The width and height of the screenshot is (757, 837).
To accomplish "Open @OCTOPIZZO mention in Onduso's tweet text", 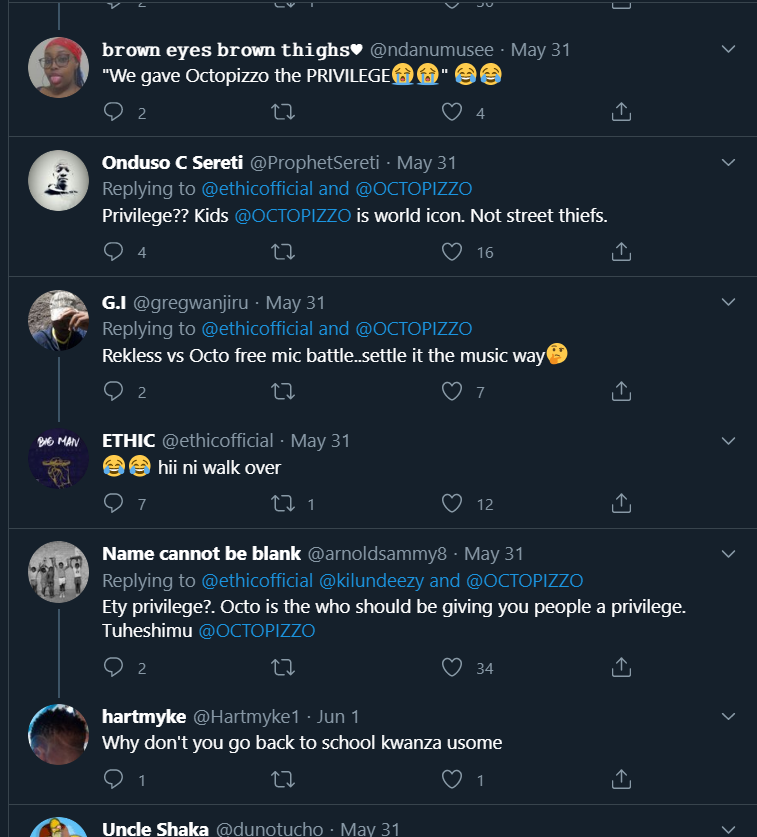I will [292, 215].
